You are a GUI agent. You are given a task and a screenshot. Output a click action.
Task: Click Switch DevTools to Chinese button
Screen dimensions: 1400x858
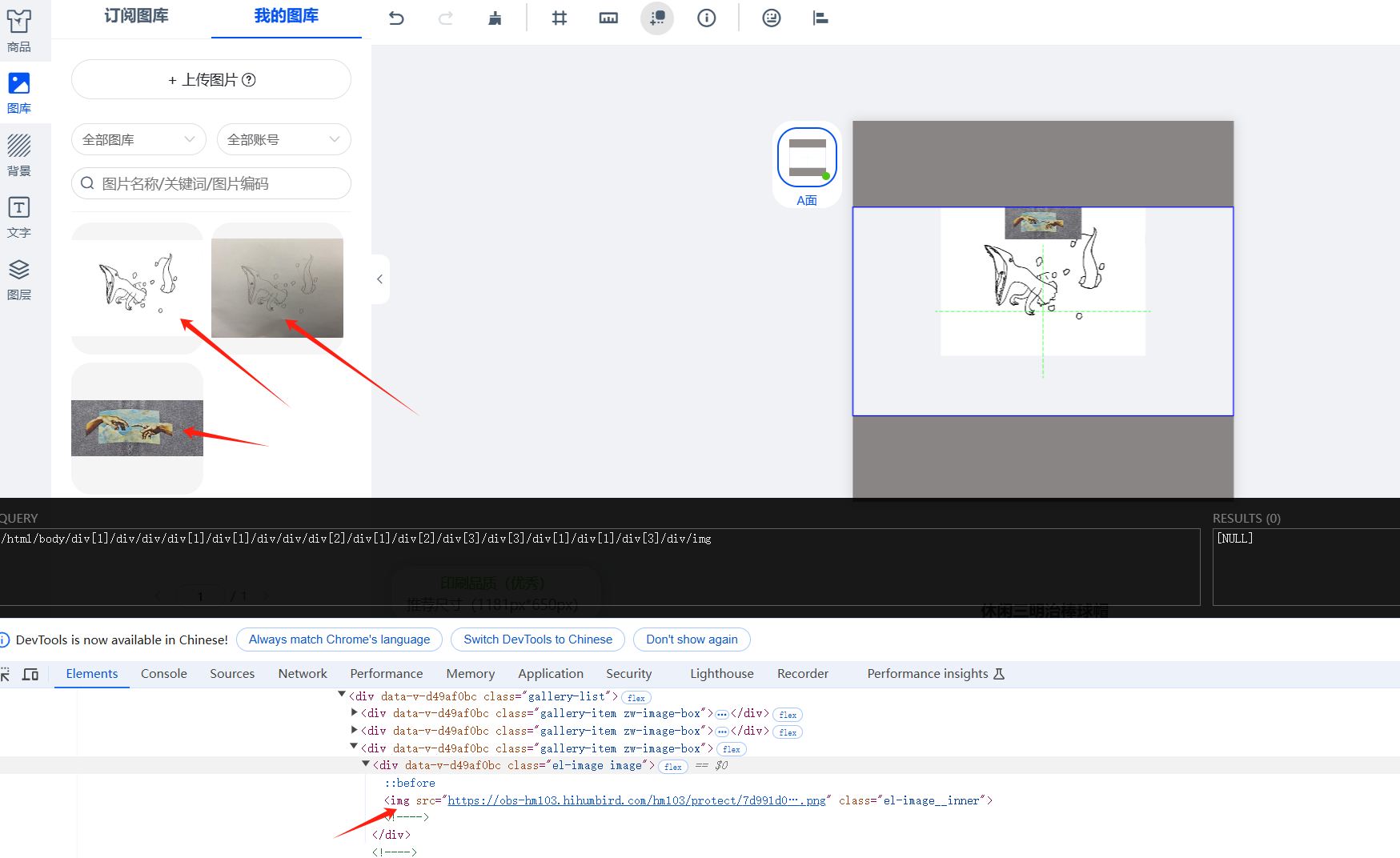pos(537,639)
